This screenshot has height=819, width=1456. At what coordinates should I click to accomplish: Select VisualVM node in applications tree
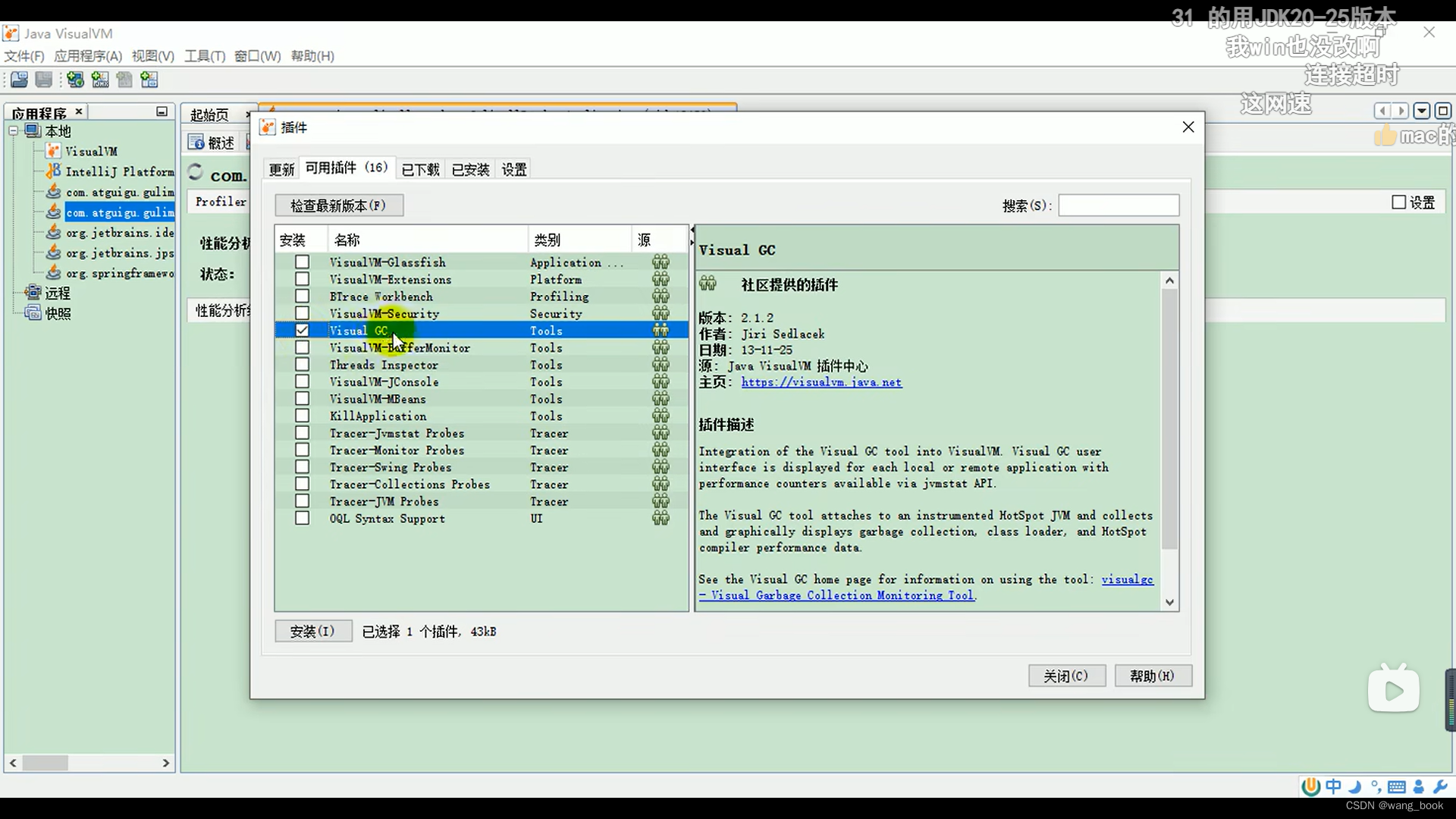91,152
